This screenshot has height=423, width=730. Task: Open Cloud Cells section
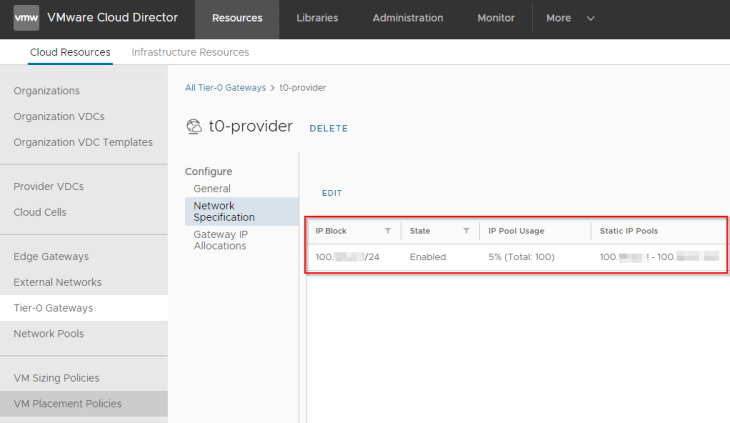40,212
